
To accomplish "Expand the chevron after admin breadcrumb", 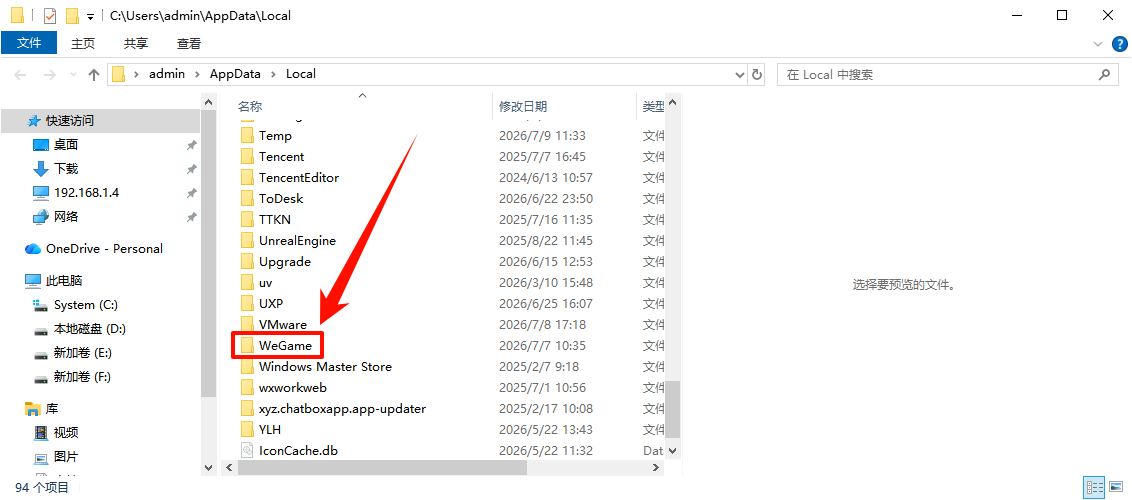I will (197, 74).
